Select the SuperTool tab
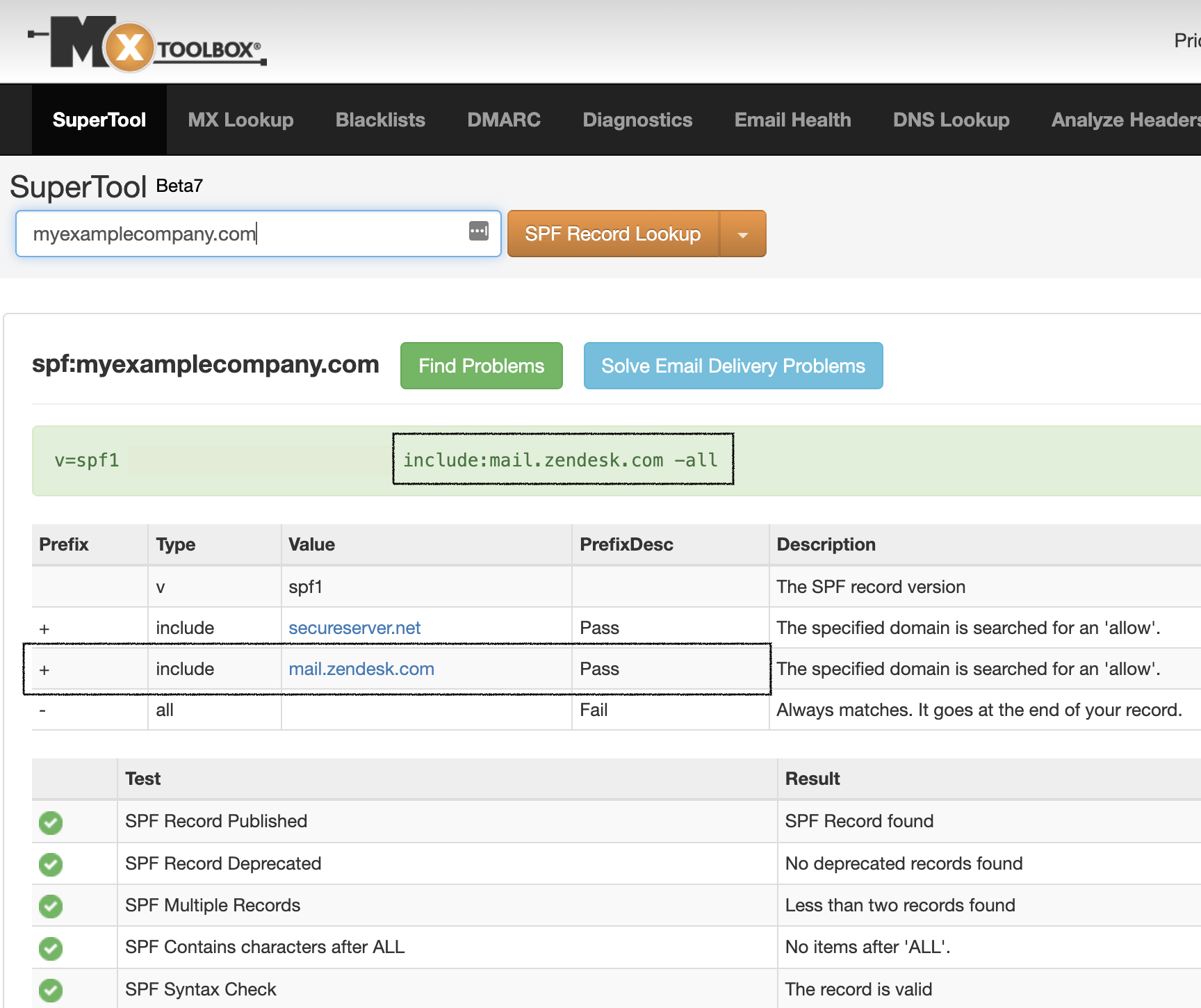The height and width of the screenshot is (1008, 1201). coord(99,120)
